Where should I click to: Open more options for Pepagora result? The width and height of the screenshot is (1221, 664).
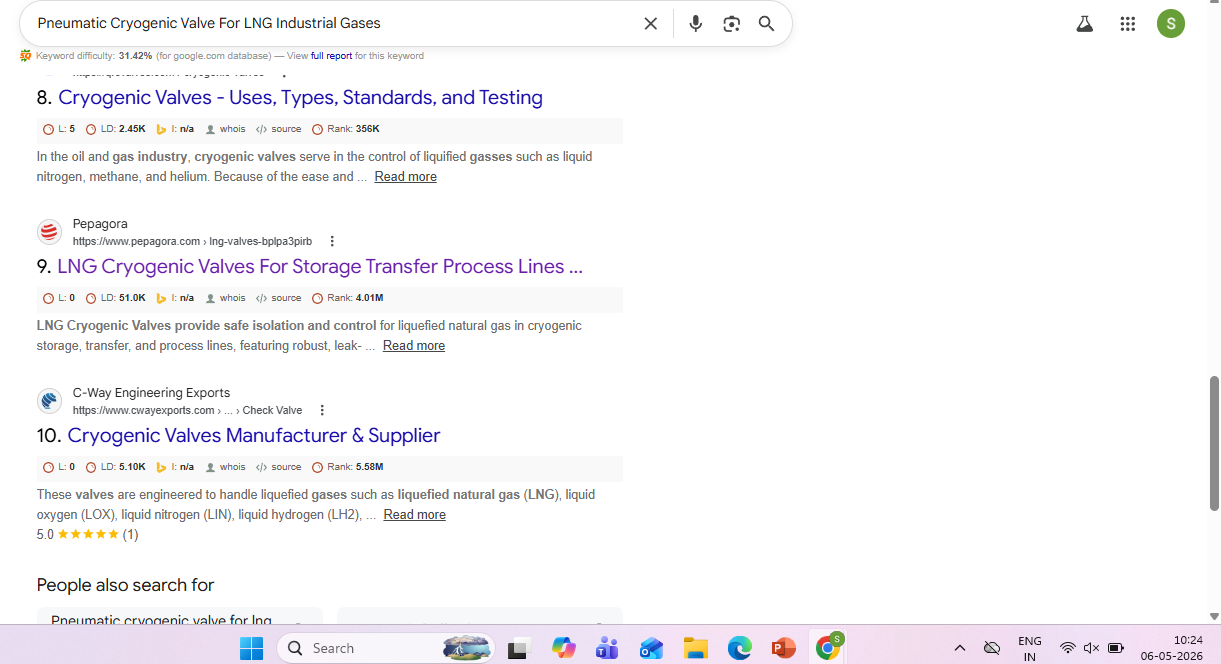[x=333, y=241]
